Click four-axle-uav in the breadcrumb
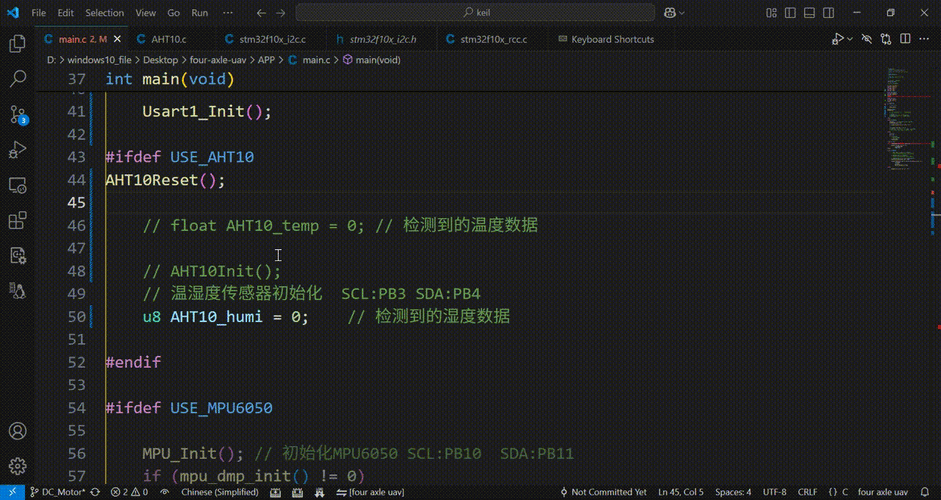The width and height of the screenshot is (941, 500). click(217, 60)
